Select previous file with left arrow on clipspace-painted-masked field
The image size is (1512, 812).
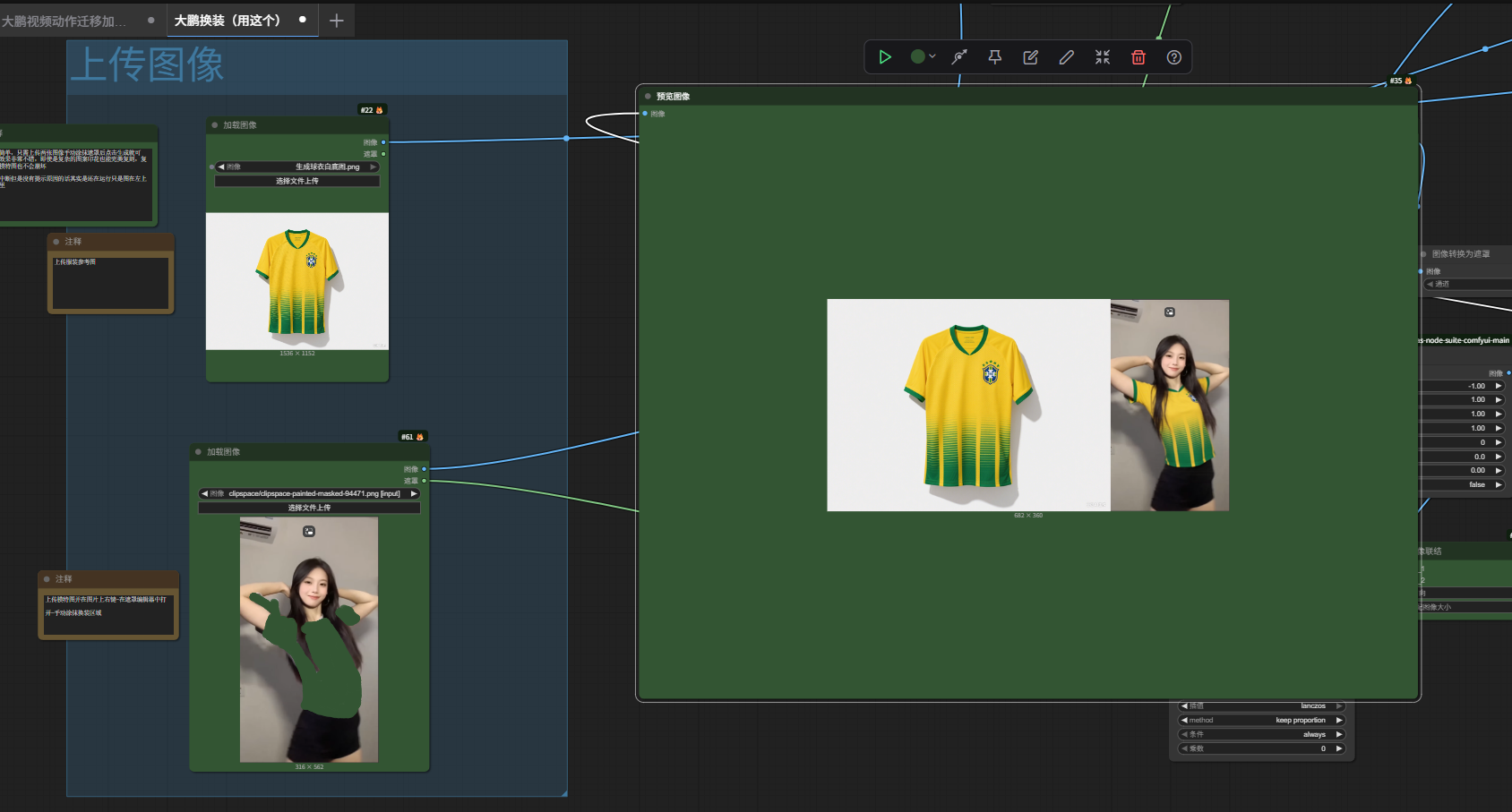[204, 493]
